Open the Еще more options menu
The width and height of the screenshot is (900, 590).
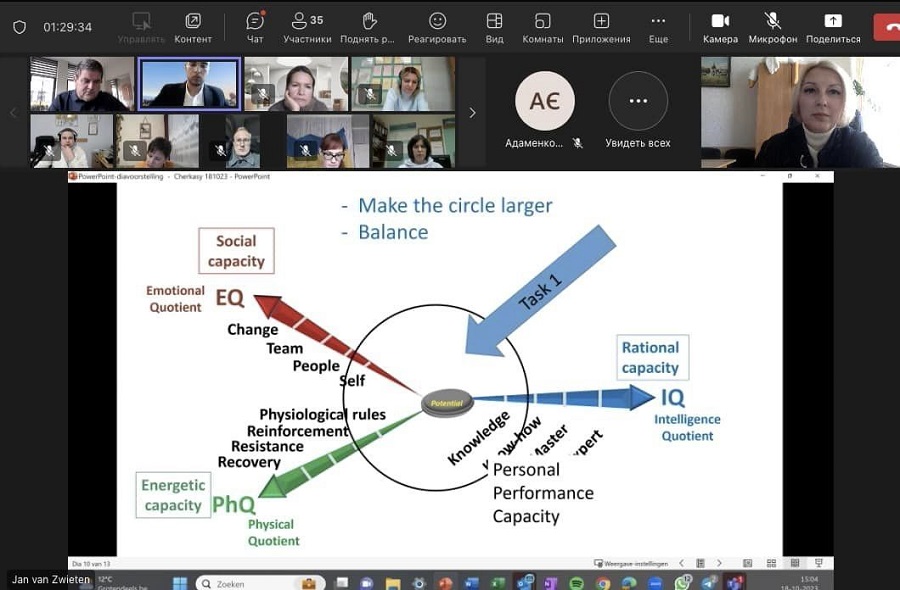(x=658, y=28)
